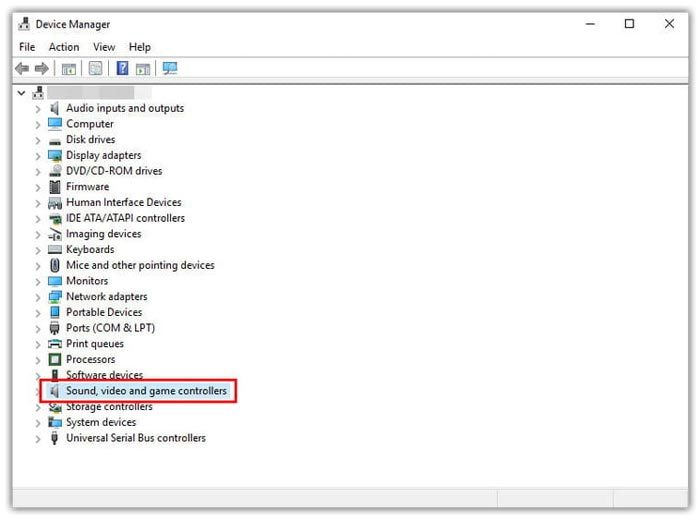The image size is (700, 520).
Task: Click the System devices folder icon
Action: [54, 422]
